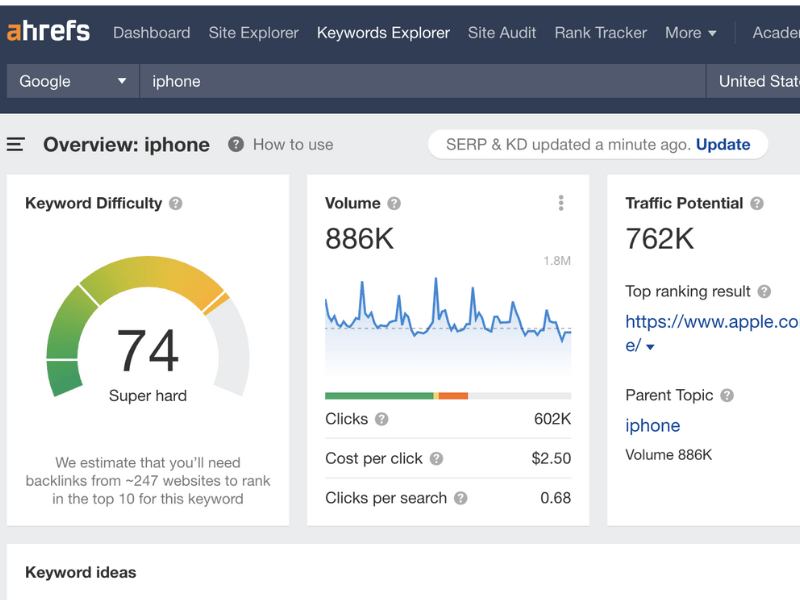Click the Keyword Difficulty gauge
The image size is (800, 600).
pyautogui.click(x=148, y=327)
